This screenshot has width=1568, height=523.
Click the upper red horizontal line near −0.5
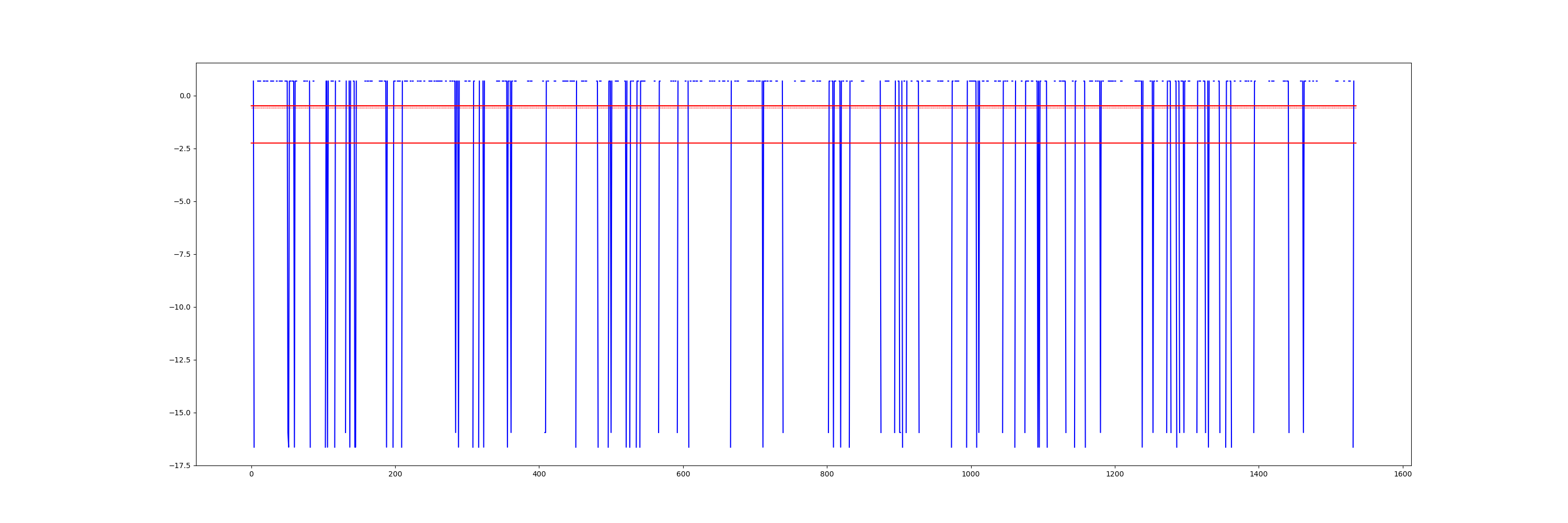point(803,106)
